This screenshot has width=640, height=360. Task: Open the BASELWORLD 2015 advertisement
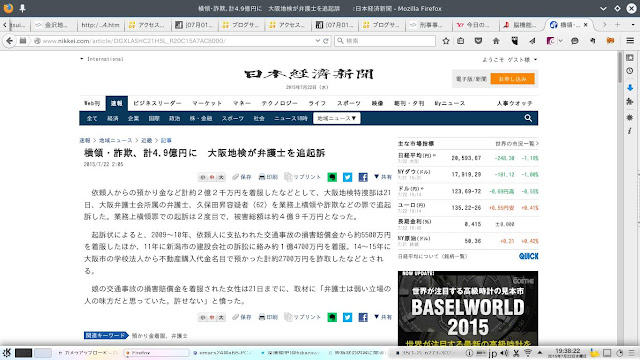[468, 308]
